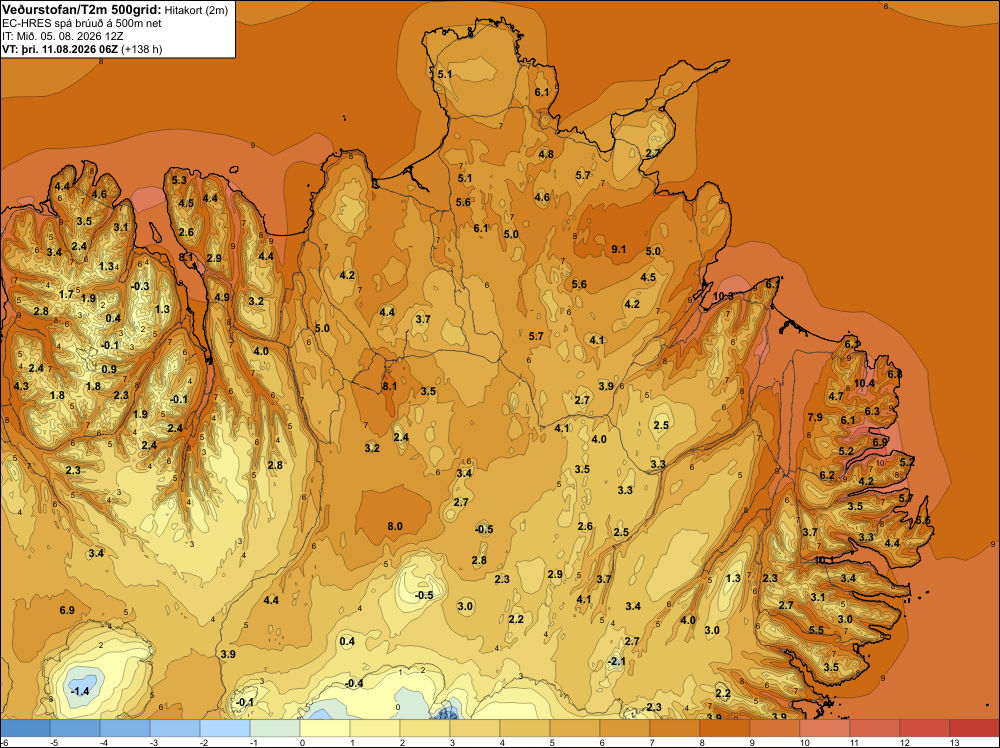
Task: Click legend swatch between 4 and 5
Action: (x=524, y=728)
